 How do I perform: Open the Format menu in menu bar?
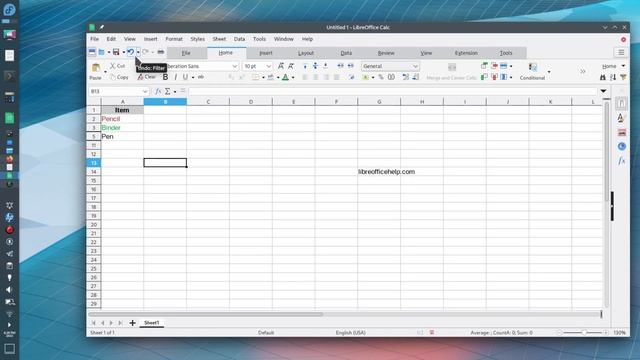(x=174, y=39)
